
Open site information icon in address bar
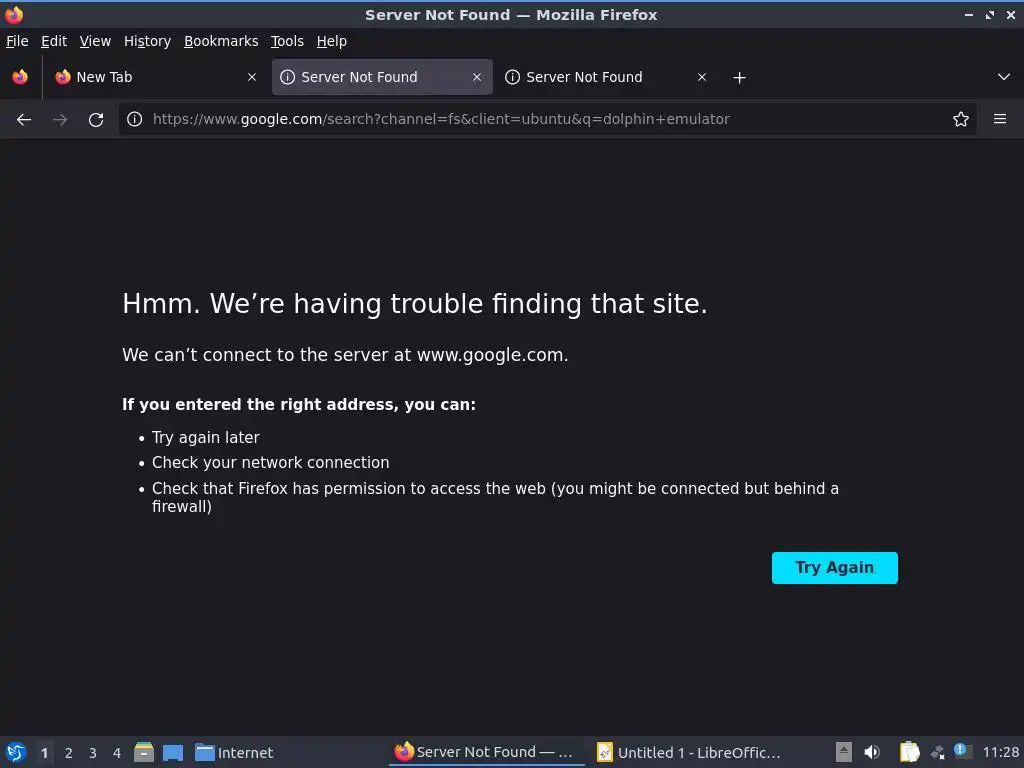point(135,119)
